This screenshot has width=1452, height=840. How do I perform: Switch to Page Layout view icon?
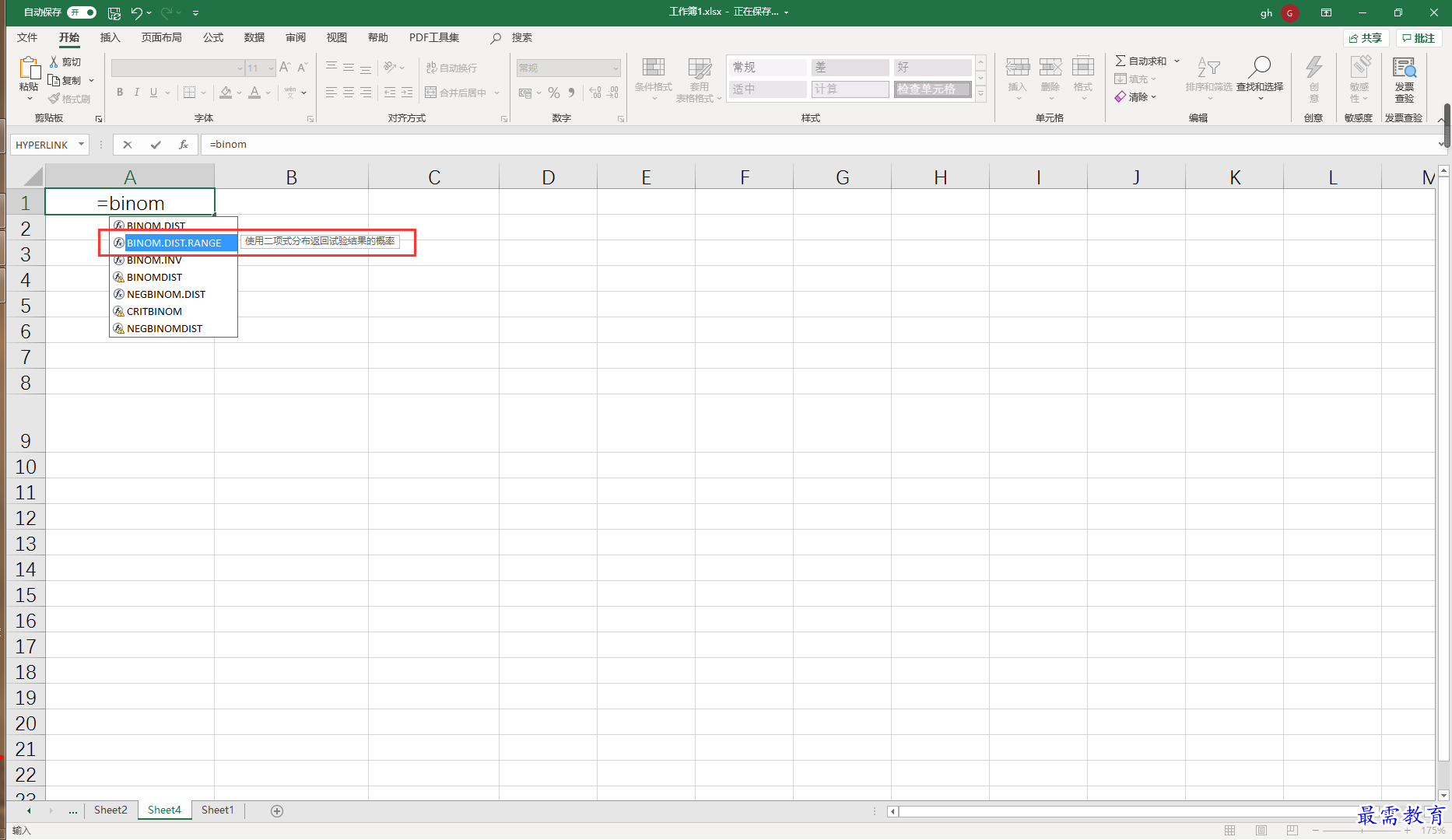click(1261, 831)
